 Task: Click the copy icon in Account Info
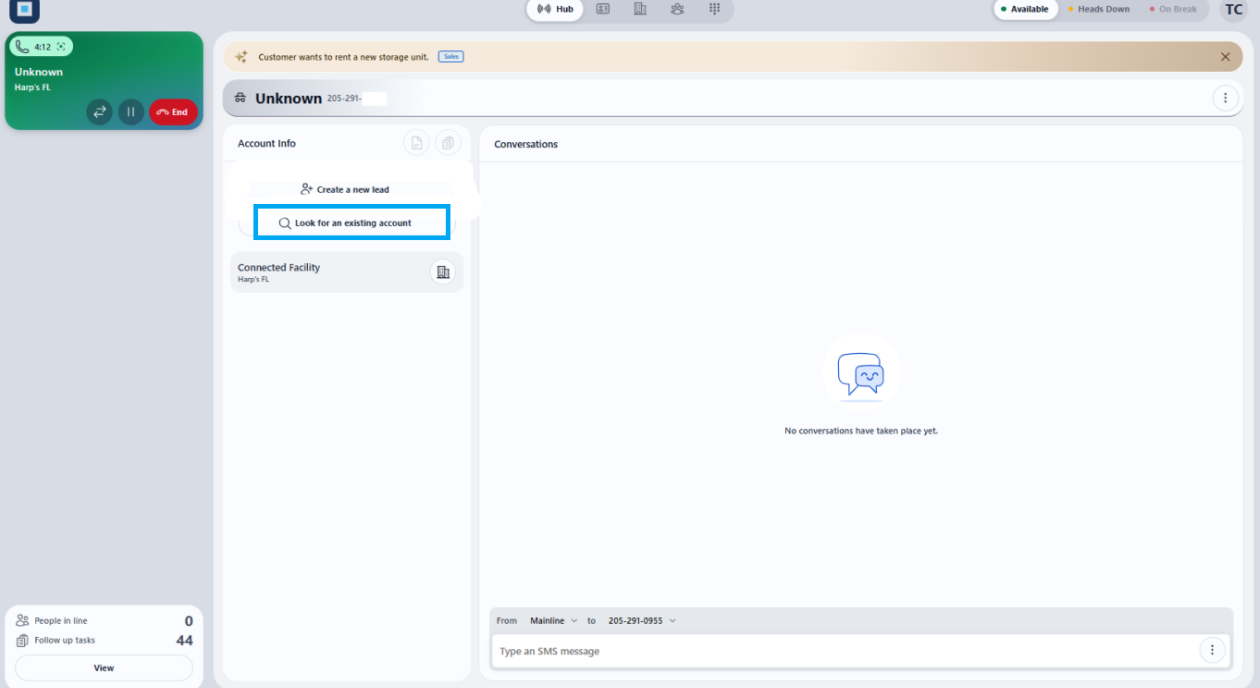448,143
